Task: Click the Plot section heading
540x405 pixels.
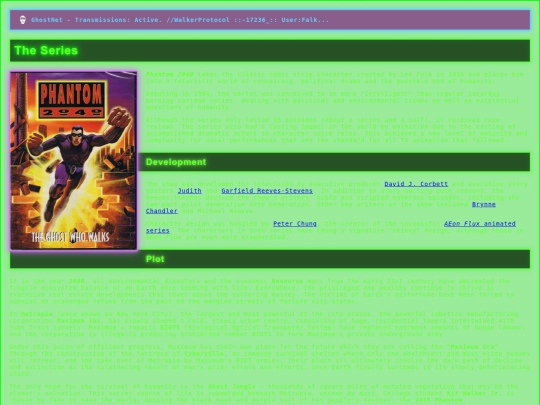Action: (x=155, y=259)
